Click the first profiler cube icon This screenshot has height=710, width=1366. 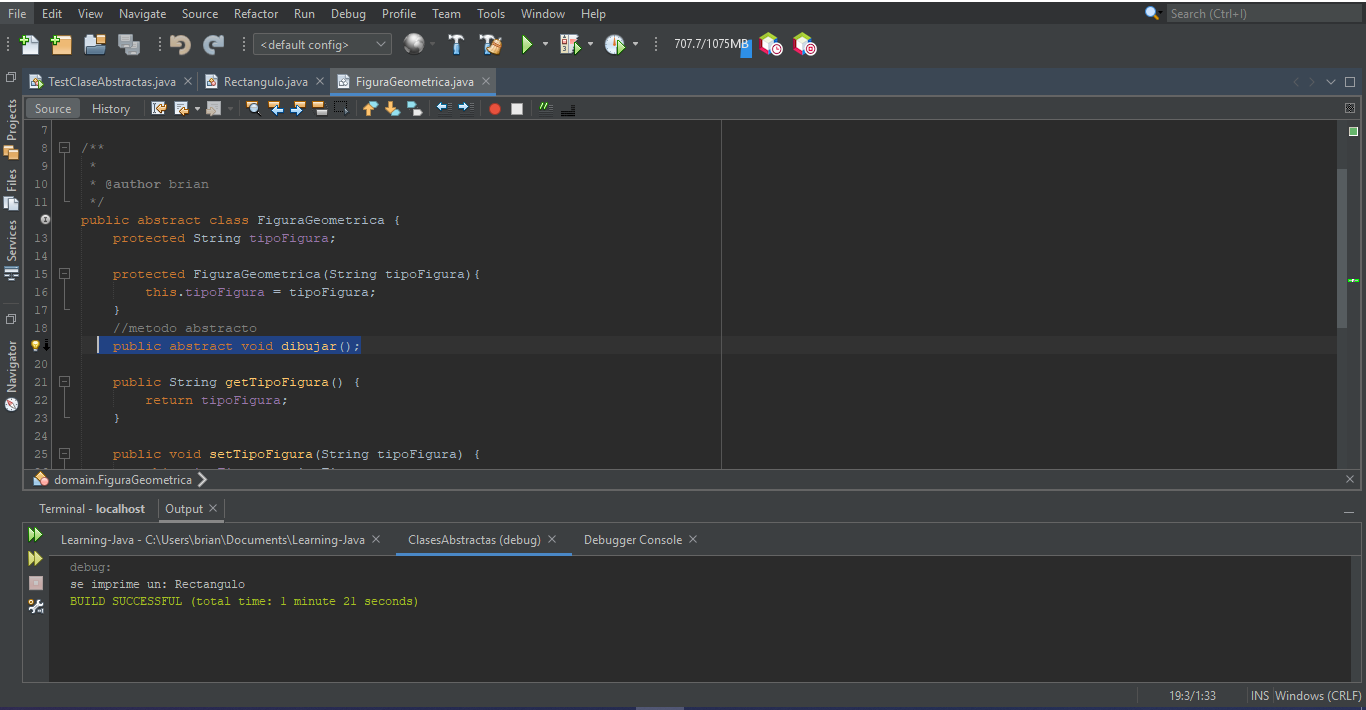pos(770,44)
